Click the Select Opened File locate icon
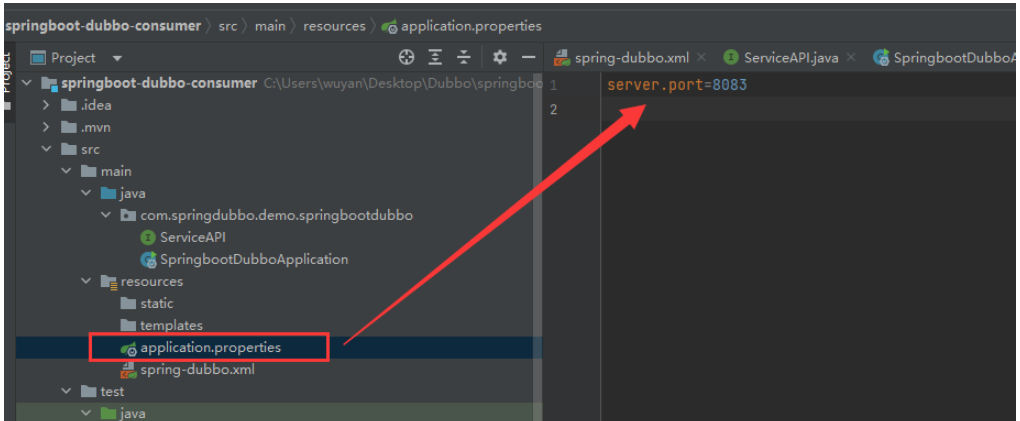The image size is (1020, 421). (x=407, y=58)
